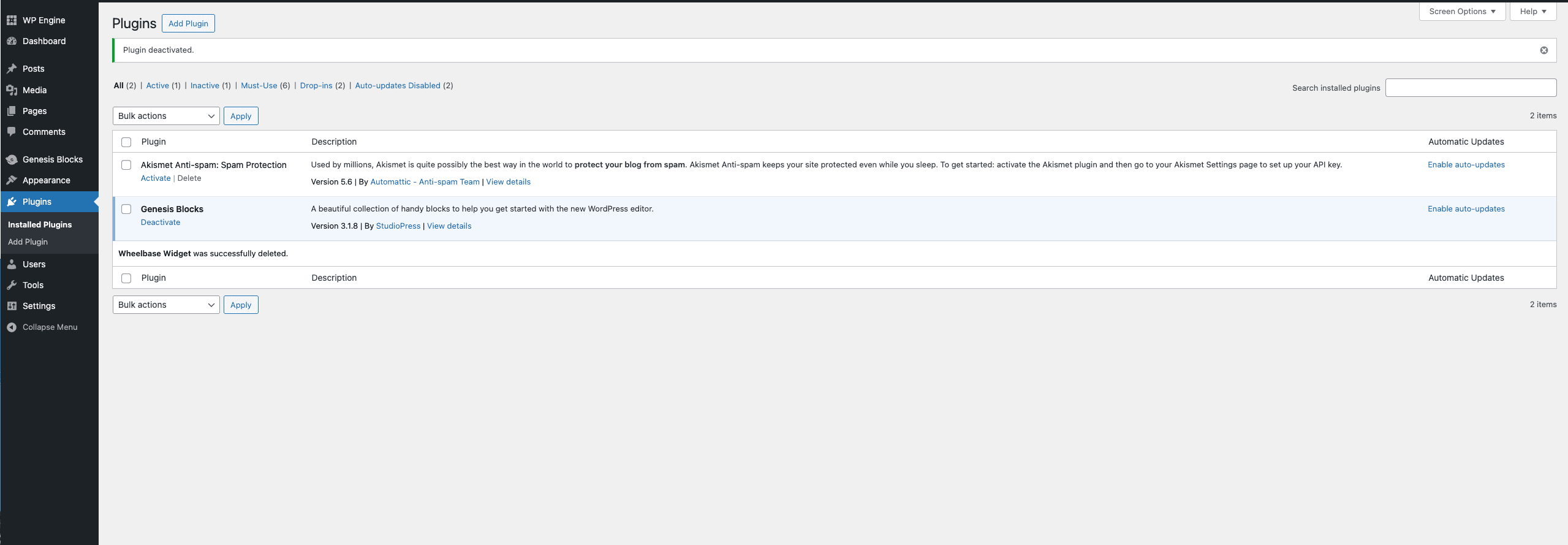The width and height of the screenshot is (1568, 545).
Task: Open the Settings menu
Action: tap(49, 306)
